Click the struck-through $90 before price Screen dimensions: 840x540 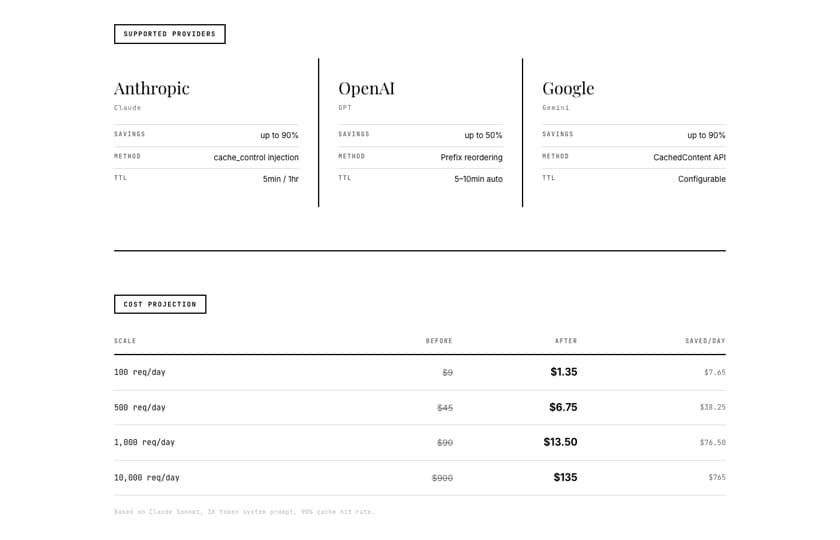tap(445, 443)
